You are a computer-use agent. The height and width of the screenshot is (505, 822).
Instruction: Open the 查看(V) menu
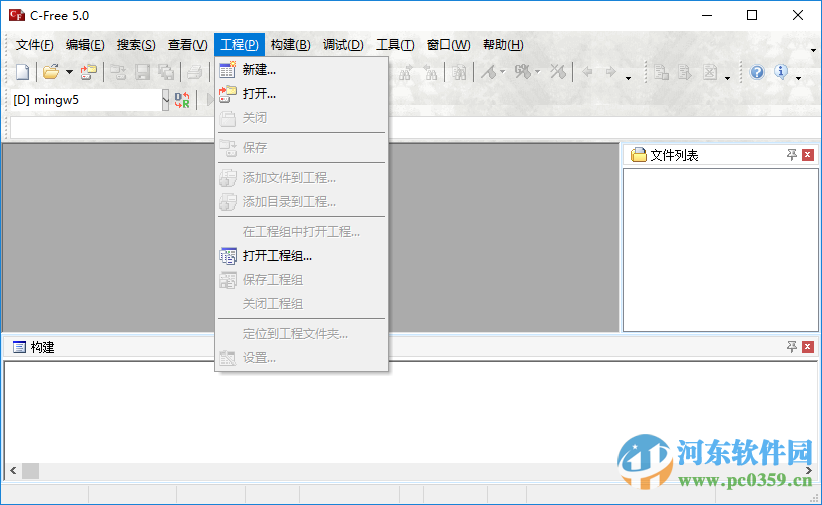click(187, 45)
